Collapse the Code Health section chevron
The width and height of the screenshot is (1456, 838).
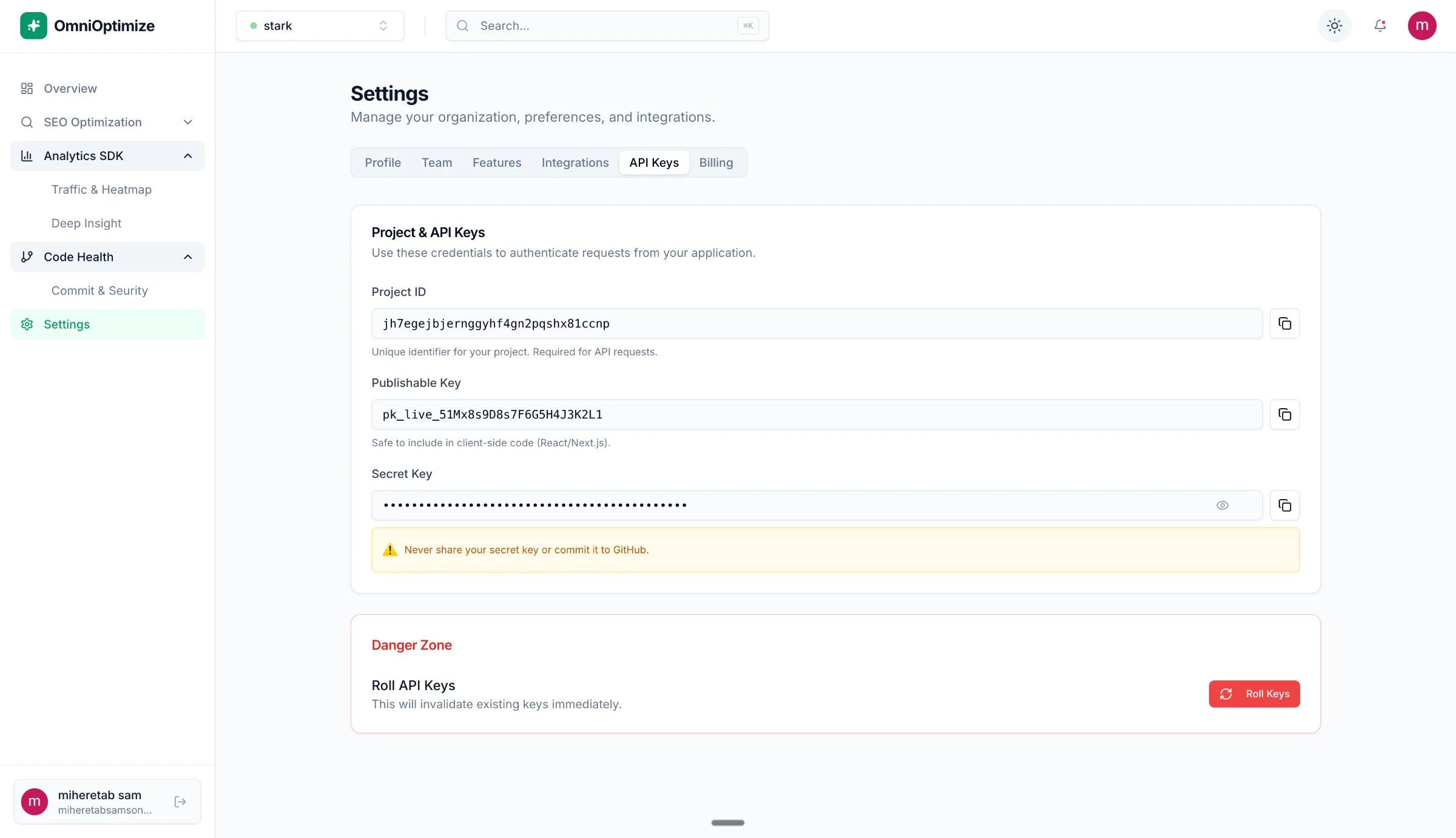click(x=188, y=257)
